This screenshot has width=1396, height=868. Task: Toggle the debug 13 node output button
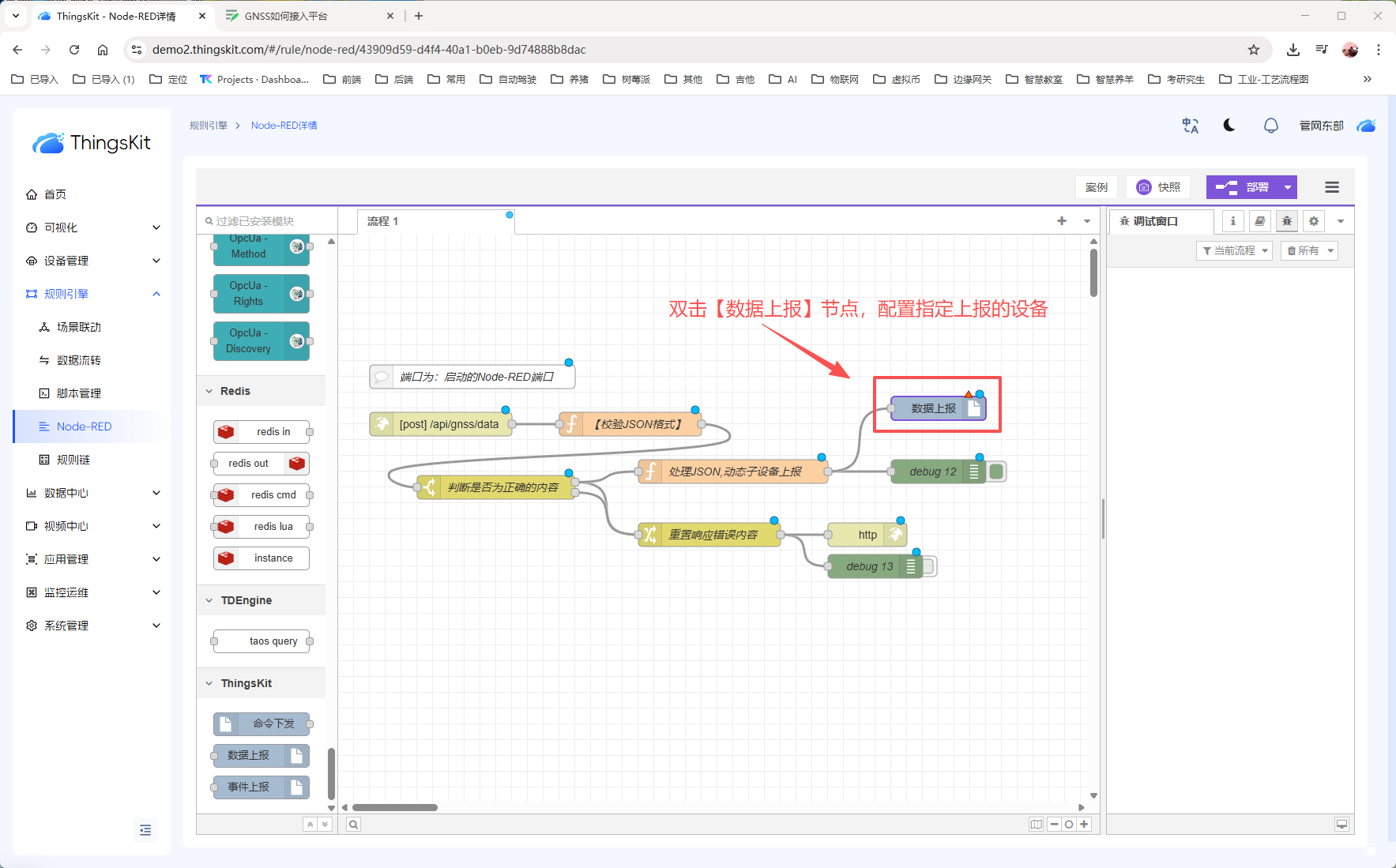930,566
